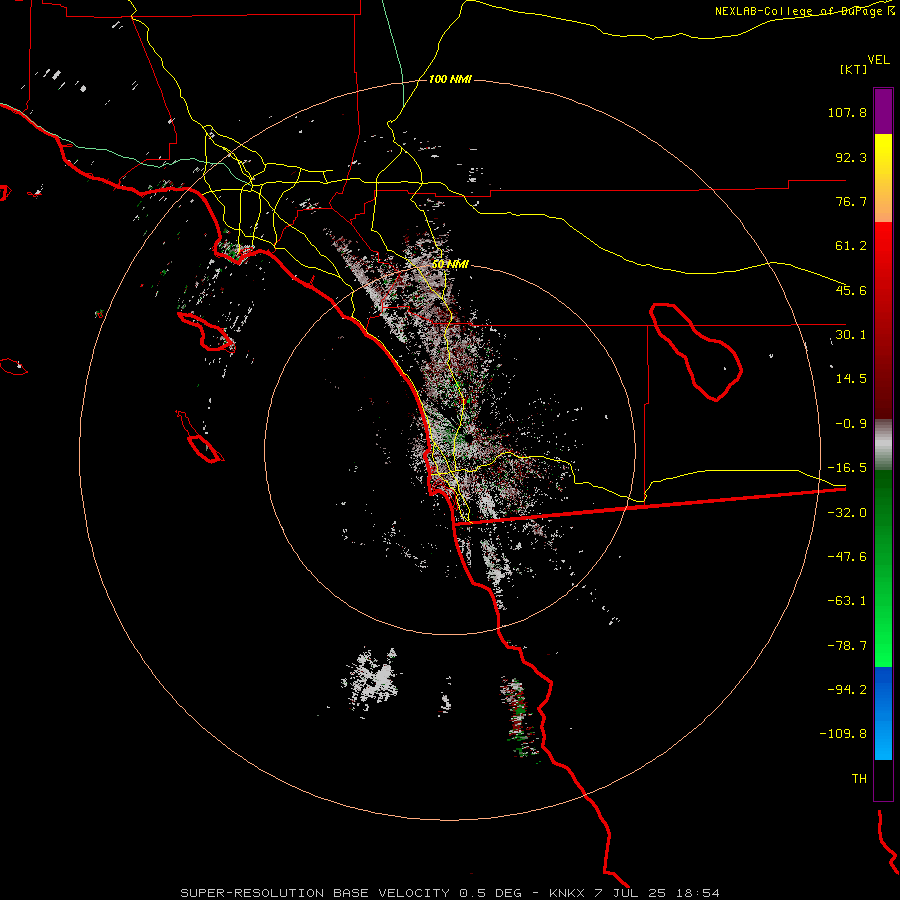The width and height of the screenshot is (900, 900).
Task: Click the 92.3 scale value
Action: [x=851, y=157]
